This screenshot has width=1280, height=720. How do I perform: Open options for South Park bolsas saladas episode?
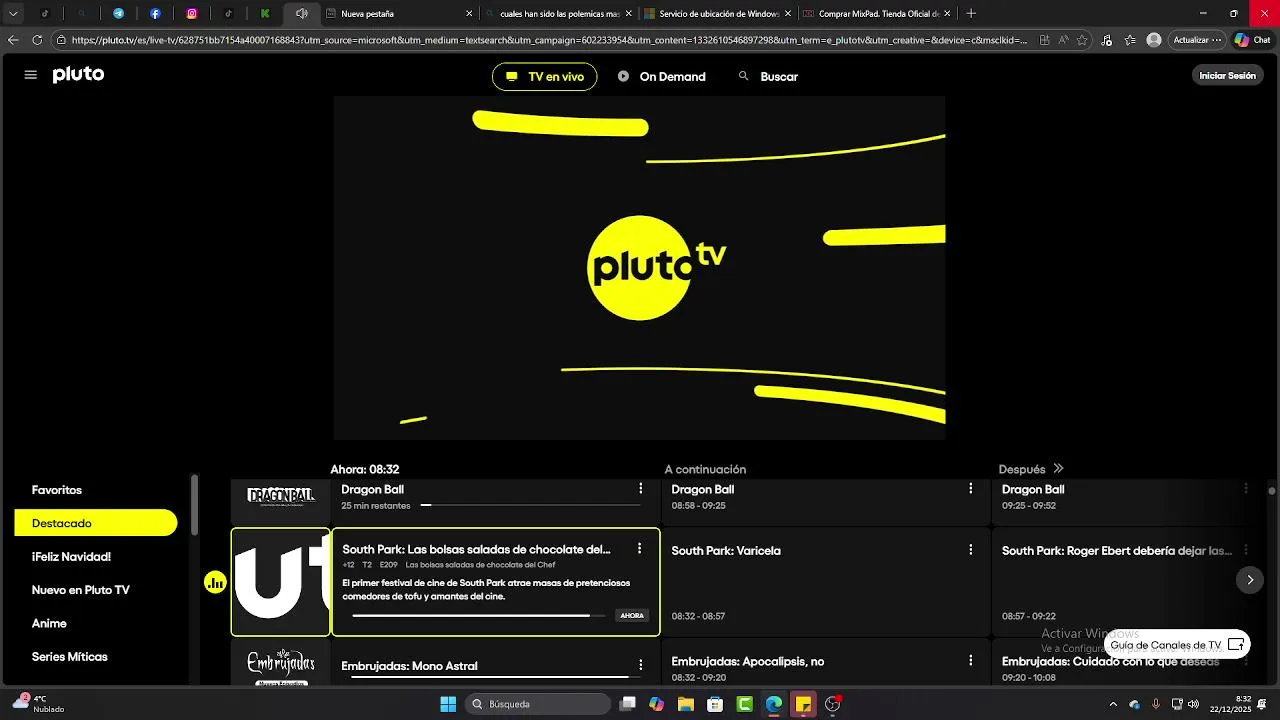pos(639,549)
